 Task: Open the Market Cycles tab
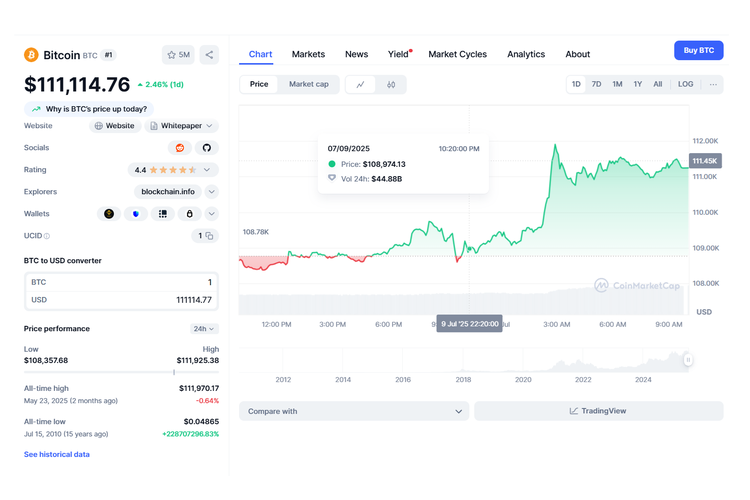458,54
